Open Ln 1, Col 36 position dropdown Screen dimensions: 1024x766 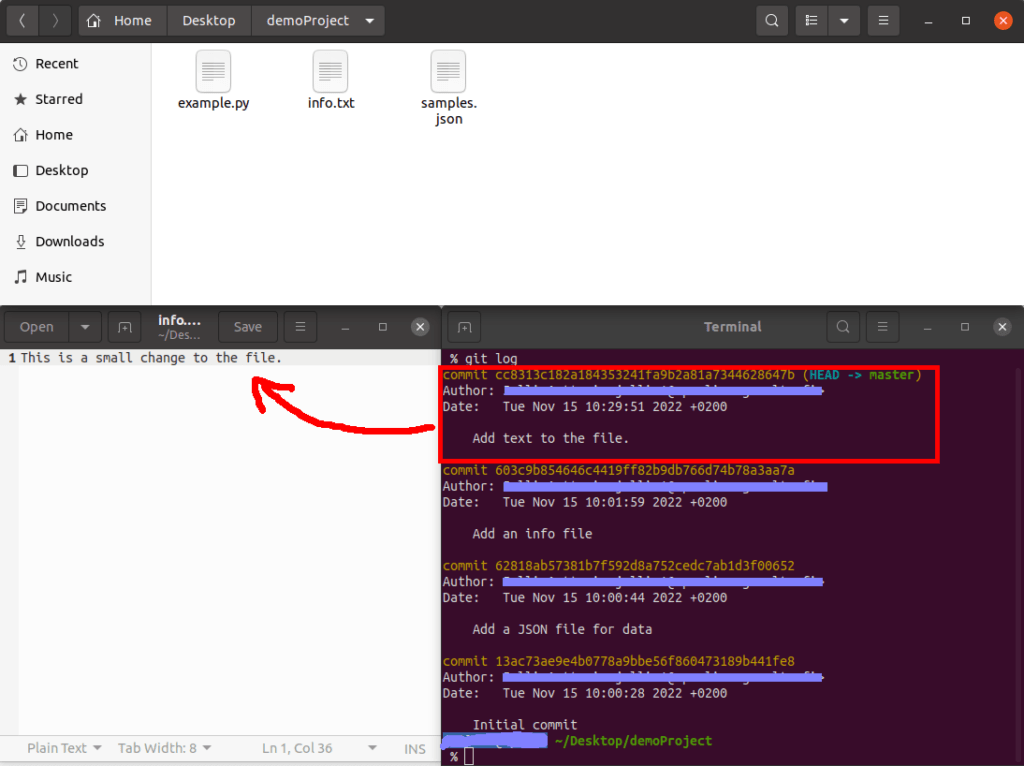(319, 748)
